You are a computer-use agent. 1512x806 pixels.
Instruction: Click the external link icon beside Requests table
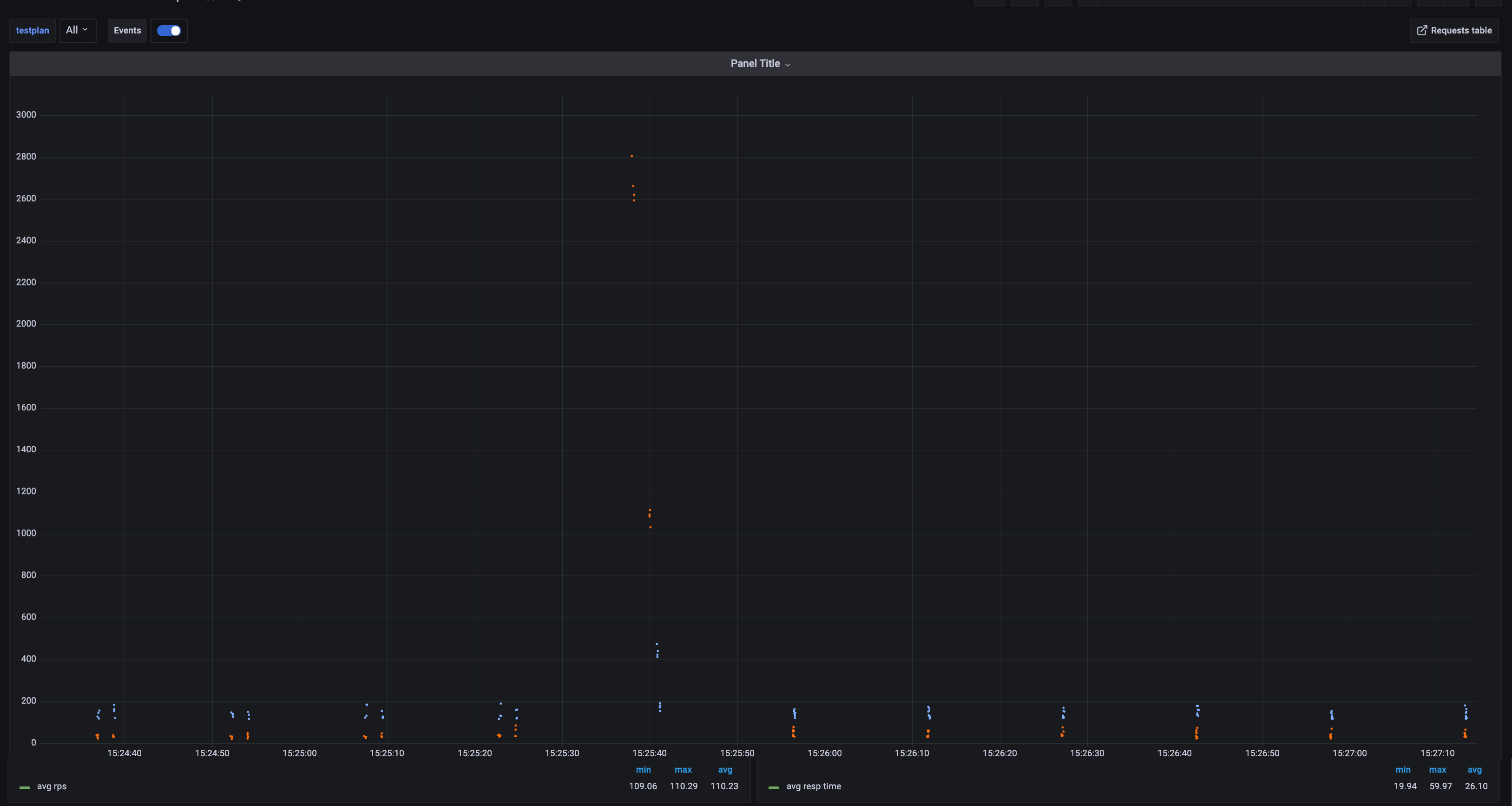(1421, 31)
